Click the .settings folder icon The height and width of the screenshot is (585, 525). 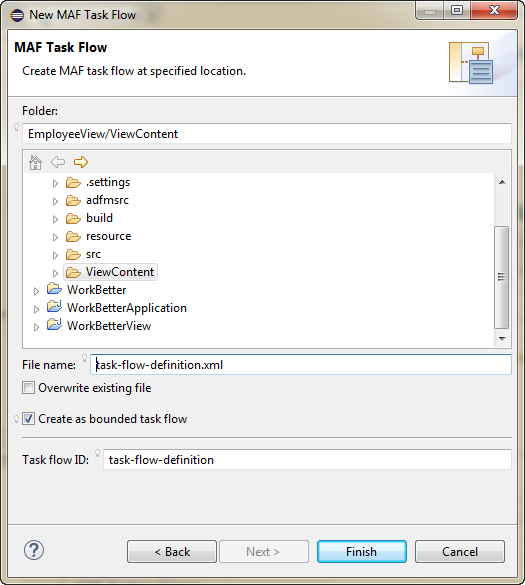click(73, 182)
